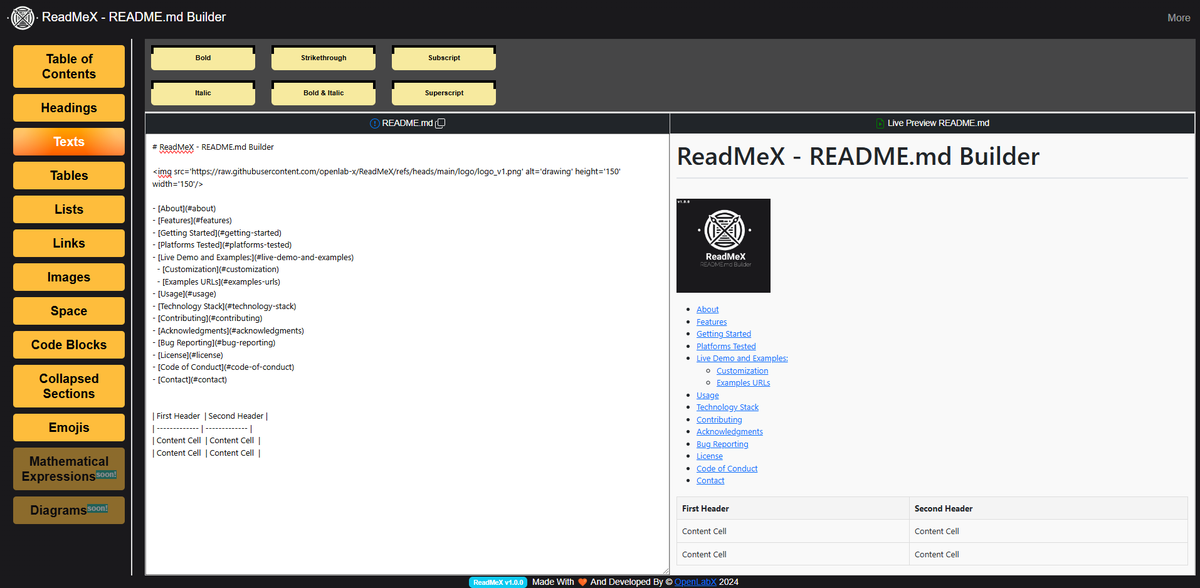This screenshot has height=588, width=1200.
Task: Open the Headings section
Action: tap(68, 107)
